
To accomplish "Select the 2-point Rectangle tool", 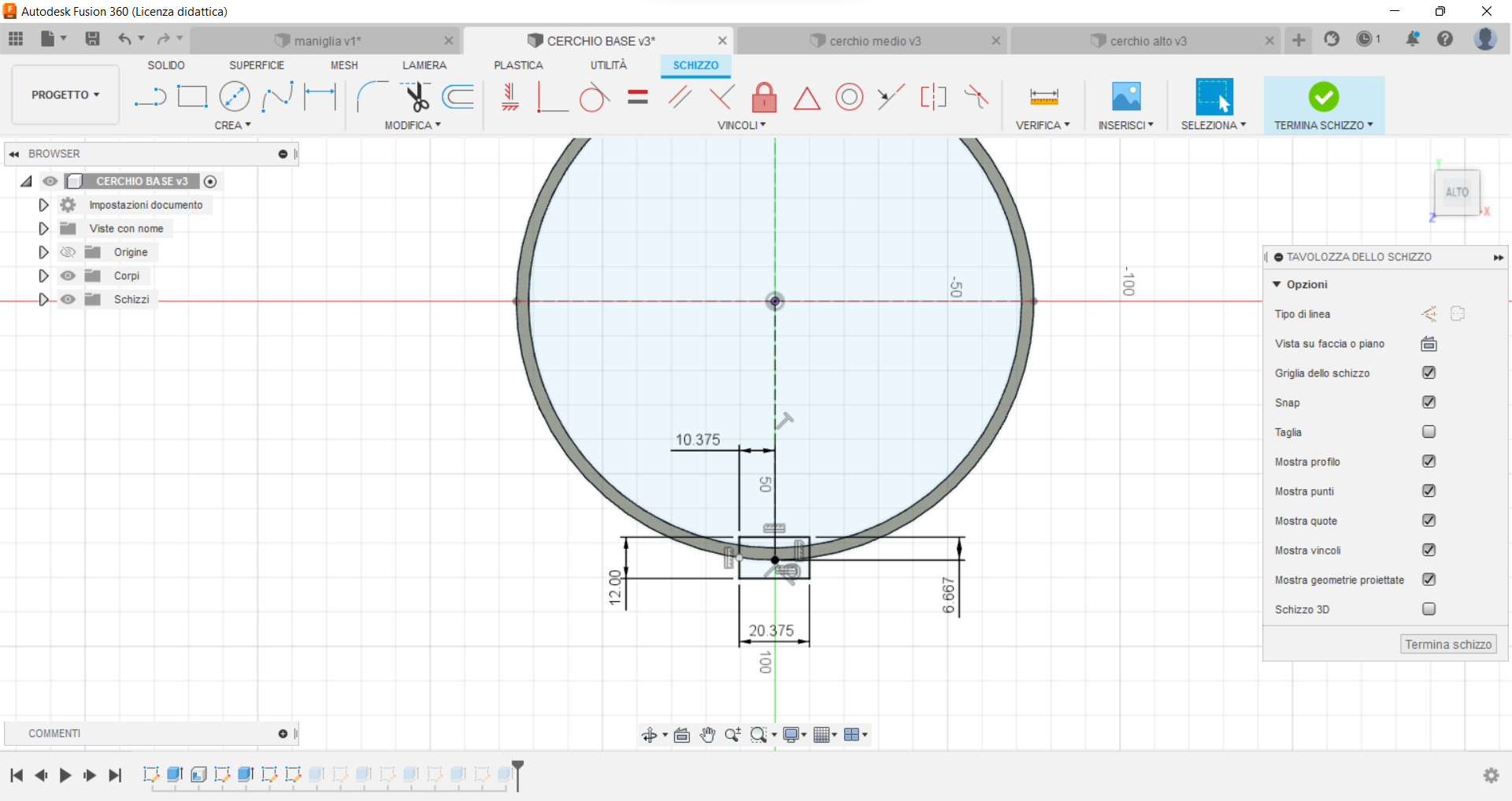I will 192,96.
